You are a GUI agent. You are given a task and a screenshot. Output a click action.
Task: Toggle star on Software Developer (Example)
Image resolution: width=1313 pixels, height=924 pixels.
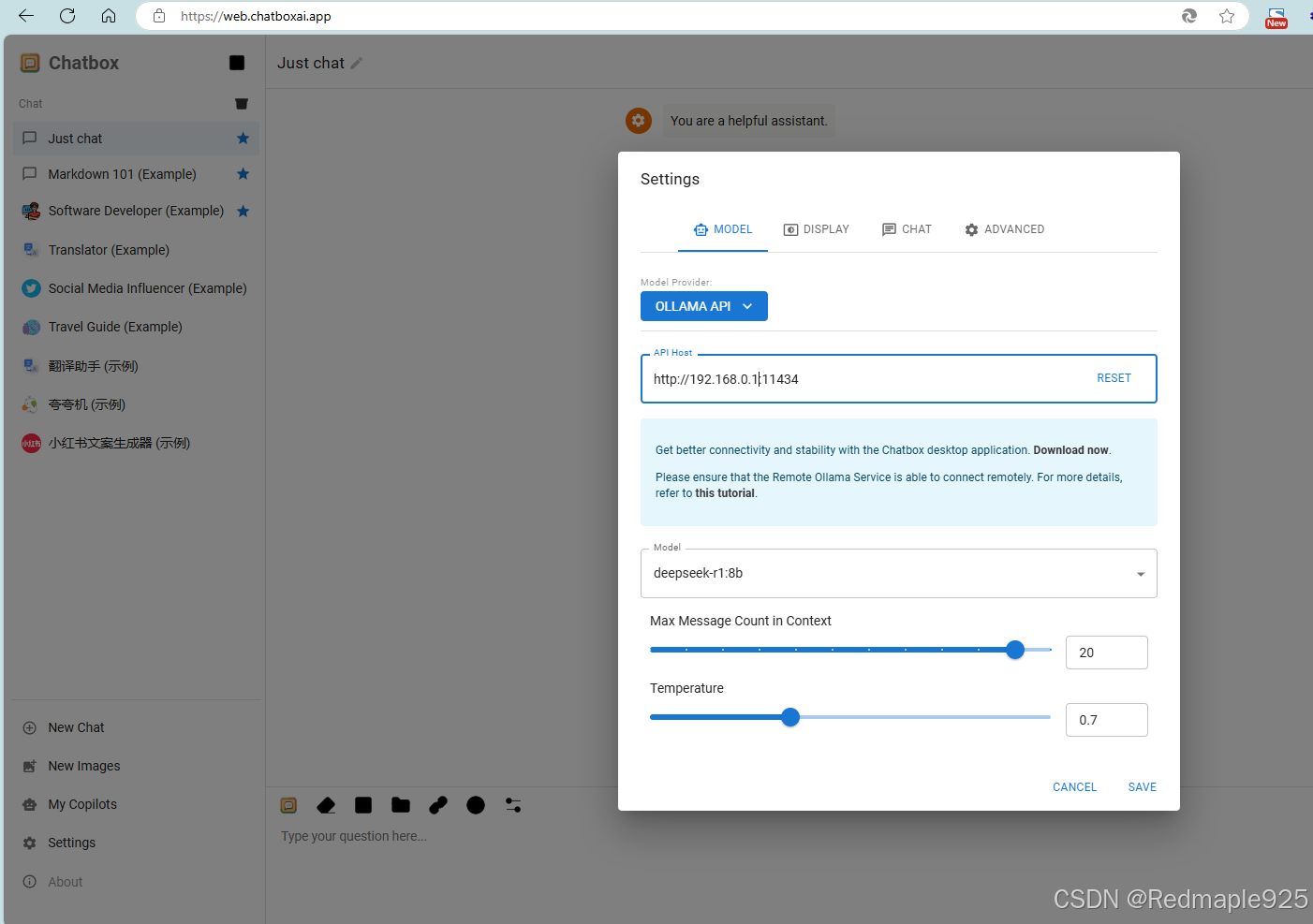(x=243, y=211)
